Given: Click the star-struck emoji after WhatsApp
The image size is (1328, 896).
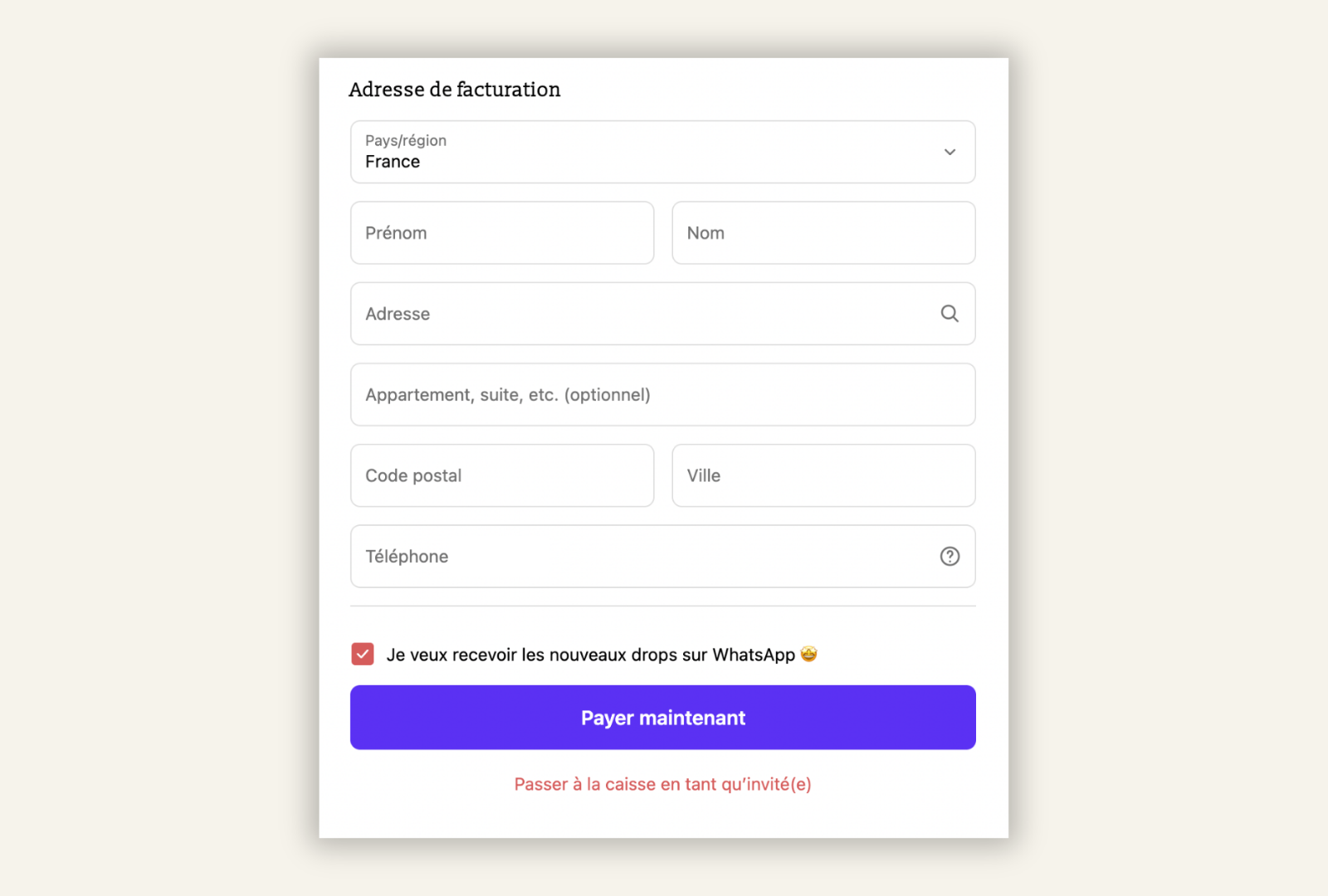Looking at the screenshot, I should (x=808, y=655).
